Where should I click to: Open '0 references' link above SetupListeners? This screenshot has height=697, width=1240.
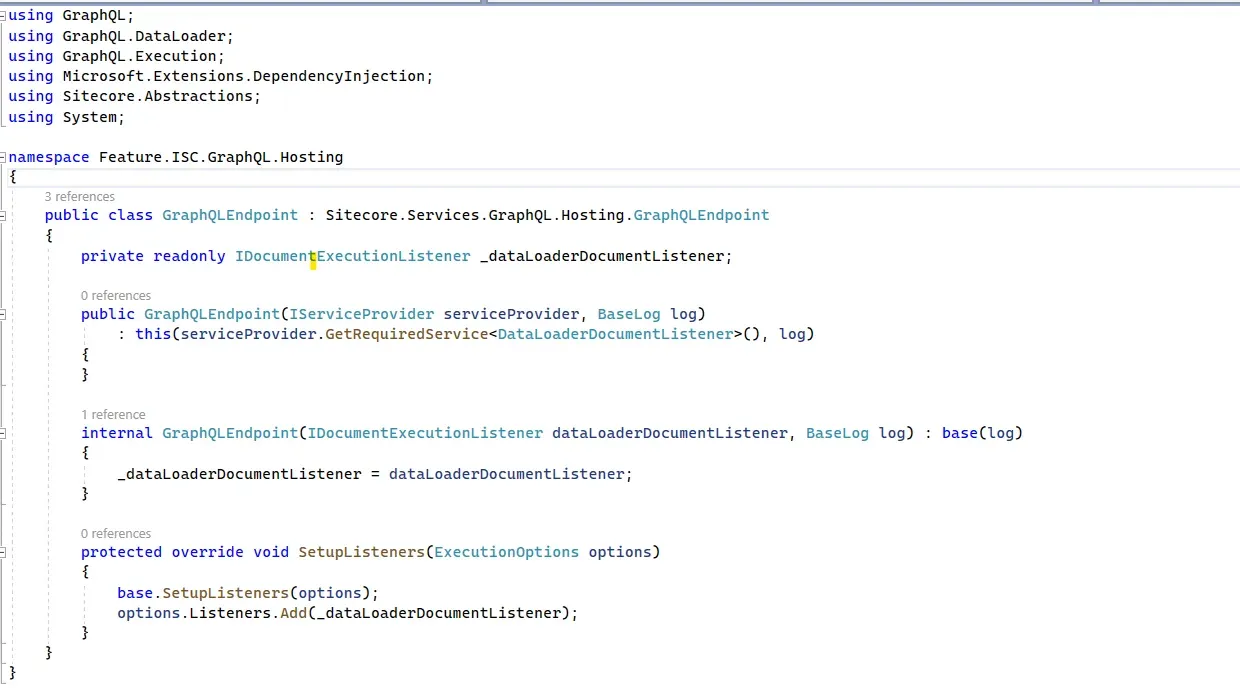[x=116, y=534]
